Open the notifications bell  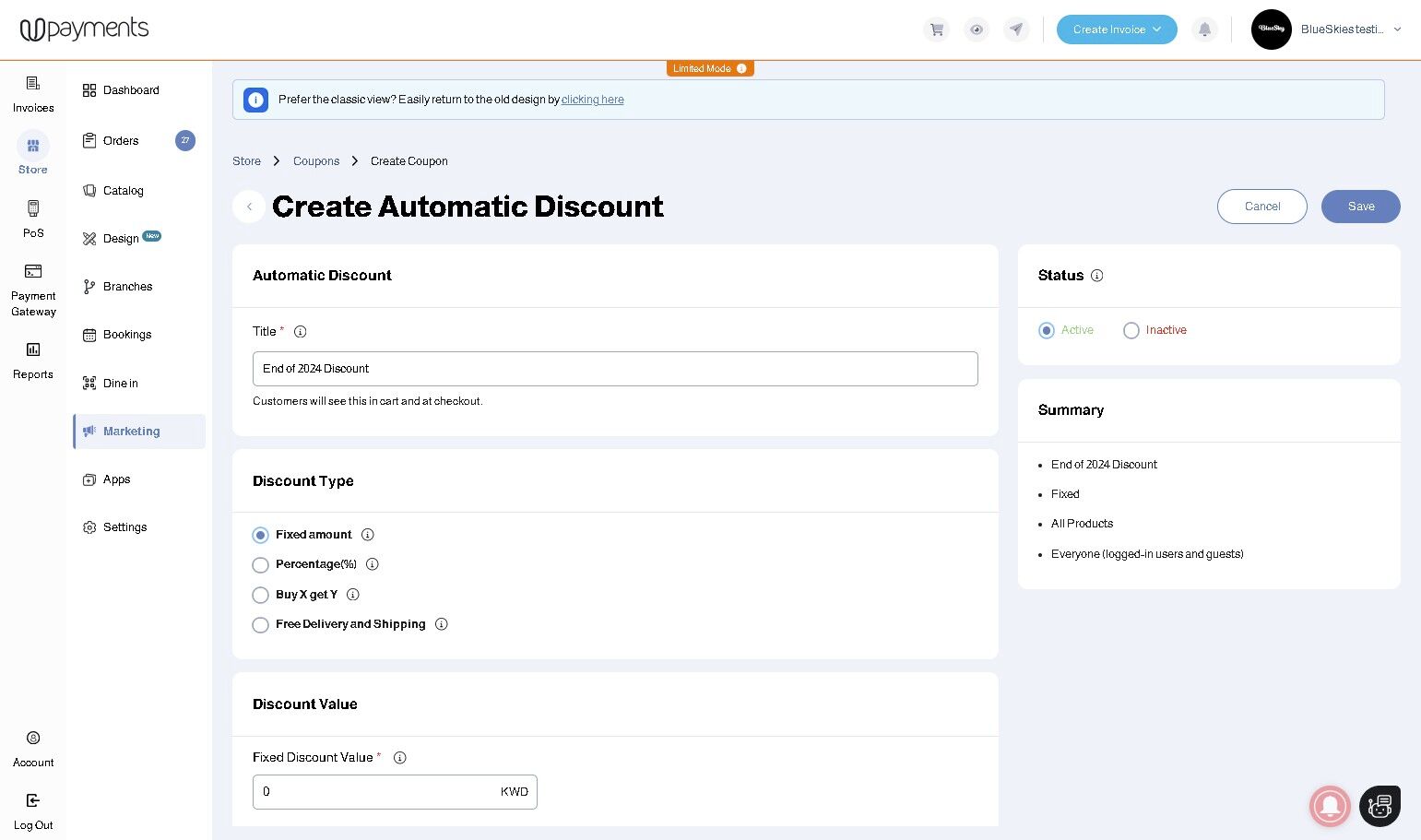coord(1204,30)
